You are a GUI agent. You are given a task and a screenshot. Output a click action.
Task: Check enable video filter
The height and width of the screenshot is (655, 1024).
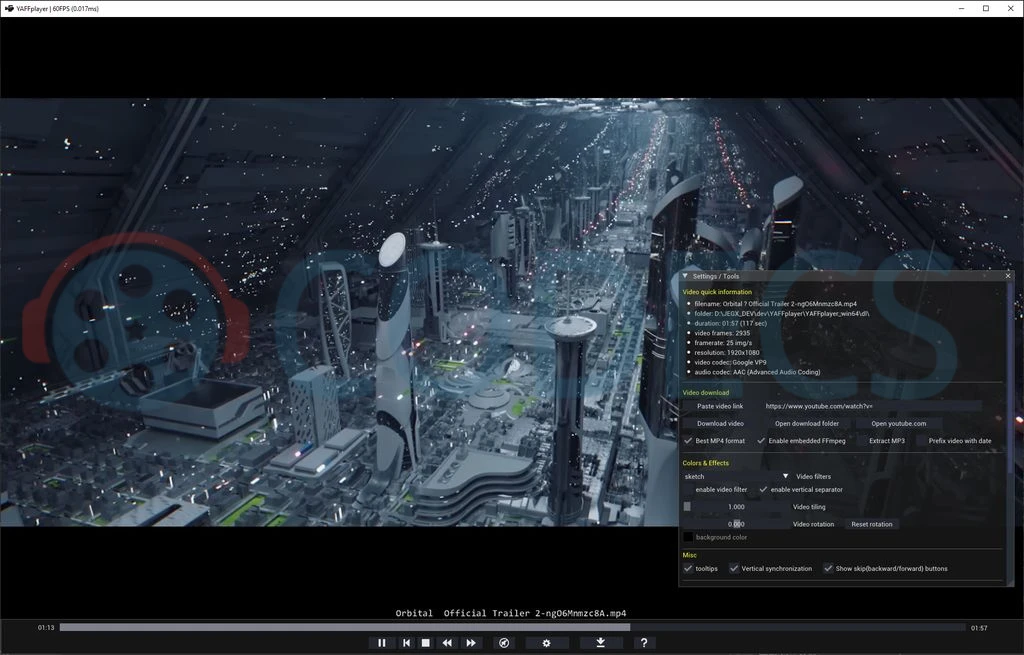click(688, 489)
